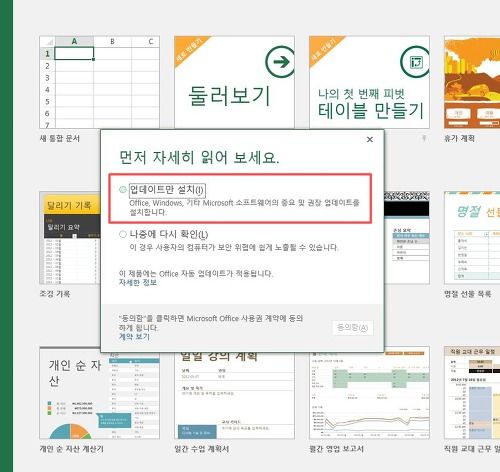Viewport: 500px width, 472px height.
Task: Click the '새 통합 문서' caption text
Action: coord(60,138)
